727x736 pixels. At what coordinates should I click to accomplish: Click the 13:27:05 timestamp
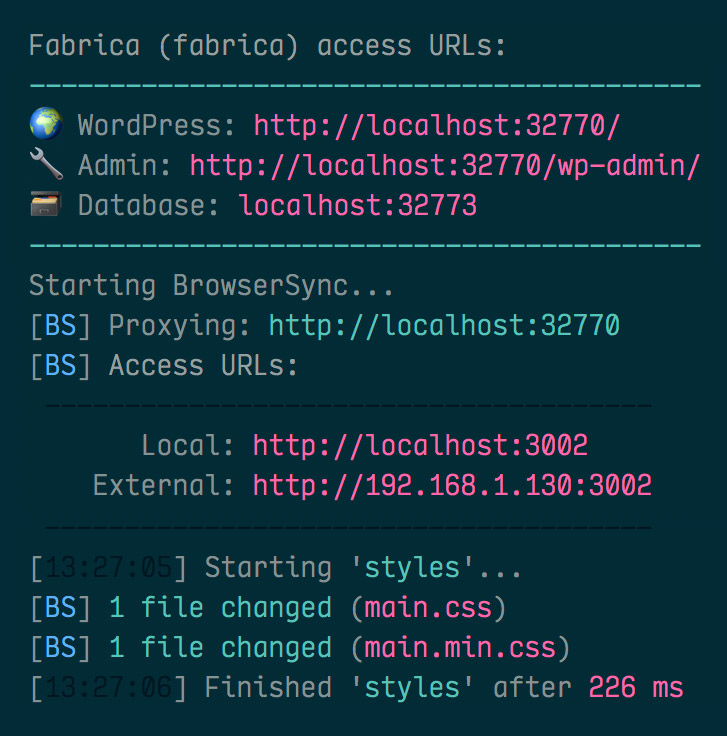pos(108,568)
